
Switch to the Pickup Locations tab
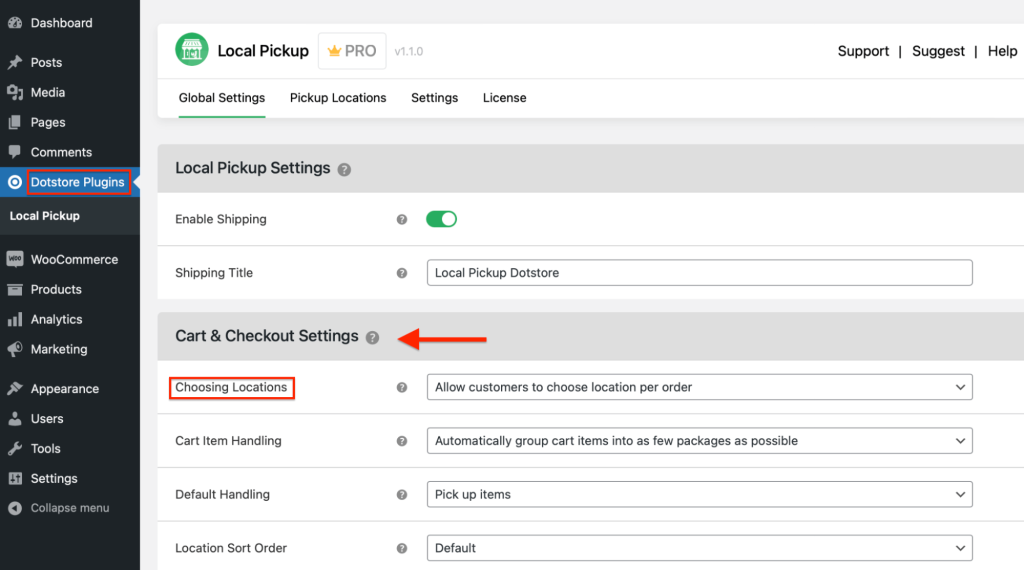pos(338,98)
